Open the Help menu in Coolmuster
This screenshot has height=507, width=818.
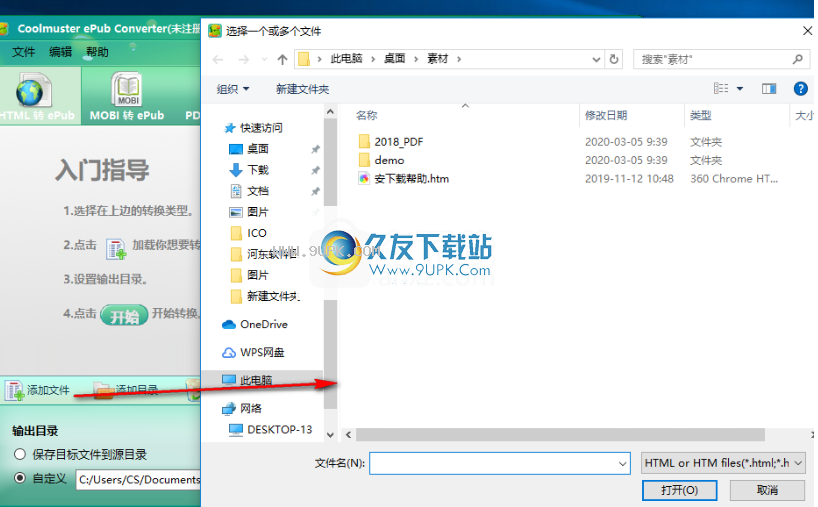98,52
